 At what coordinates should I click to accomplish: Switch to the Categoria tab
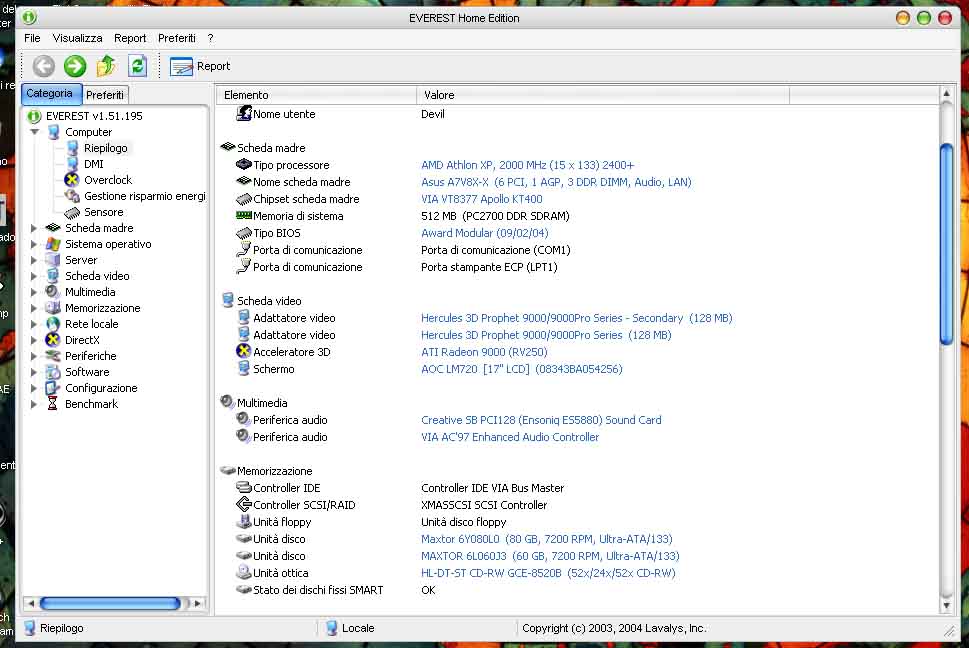[x=51, y=93]
